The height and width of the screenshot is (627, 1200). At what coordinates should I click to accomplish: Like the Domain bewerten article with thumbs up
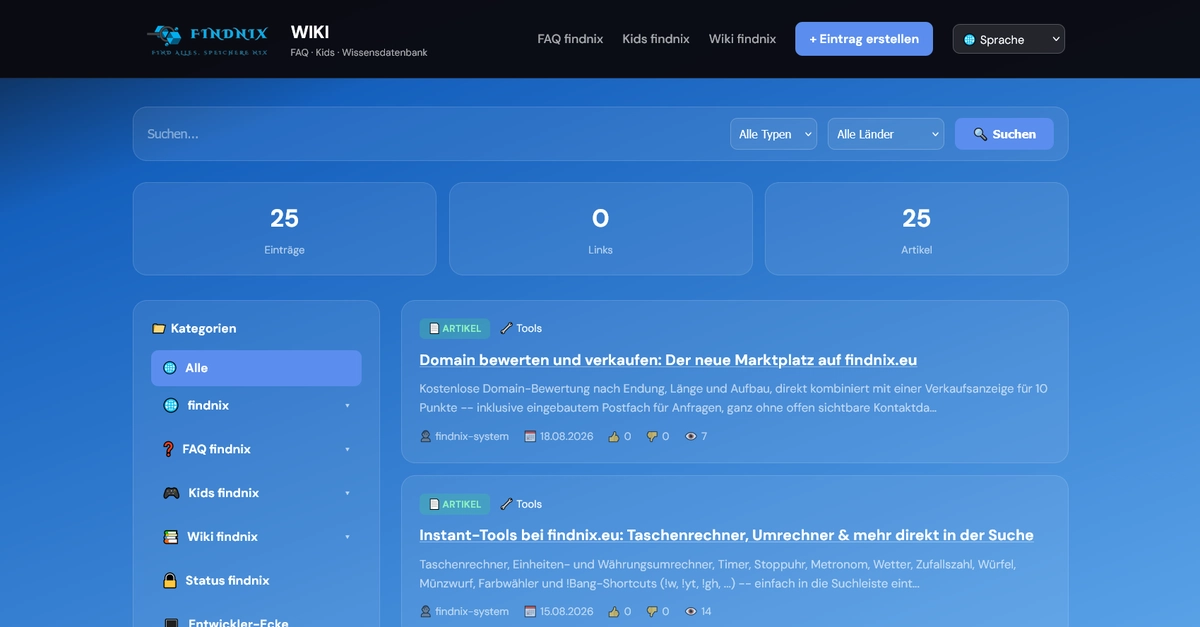(614, 436)
